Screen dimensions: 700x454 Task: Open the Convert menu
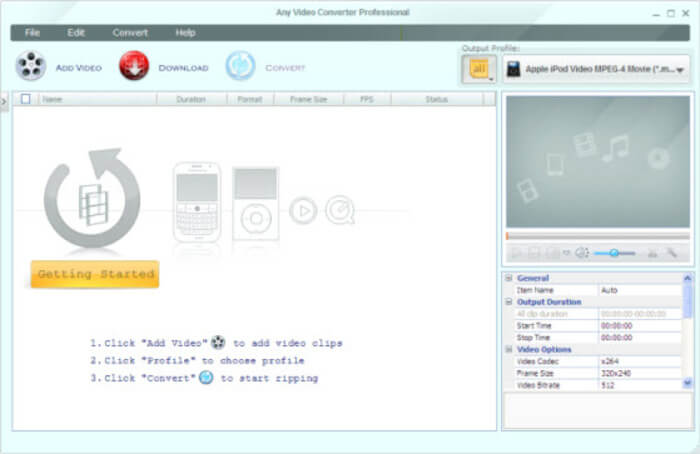click(130, 32)
